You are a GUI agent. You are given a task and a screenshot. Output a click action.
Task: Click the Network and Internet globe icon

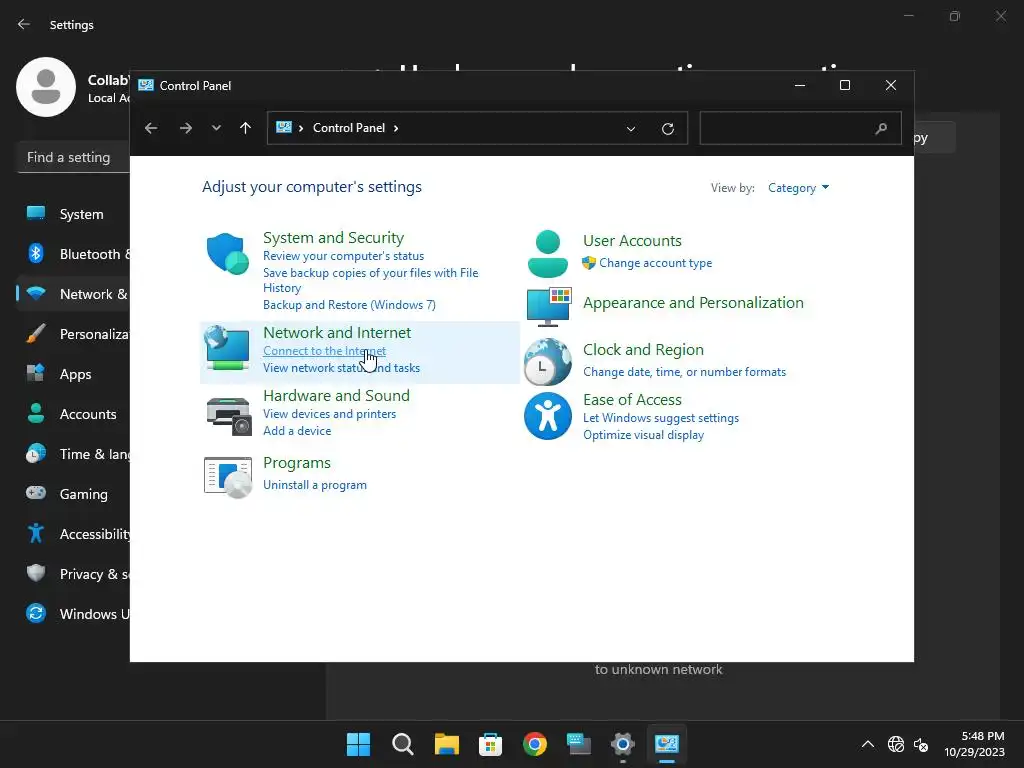(x=227, y=348)
